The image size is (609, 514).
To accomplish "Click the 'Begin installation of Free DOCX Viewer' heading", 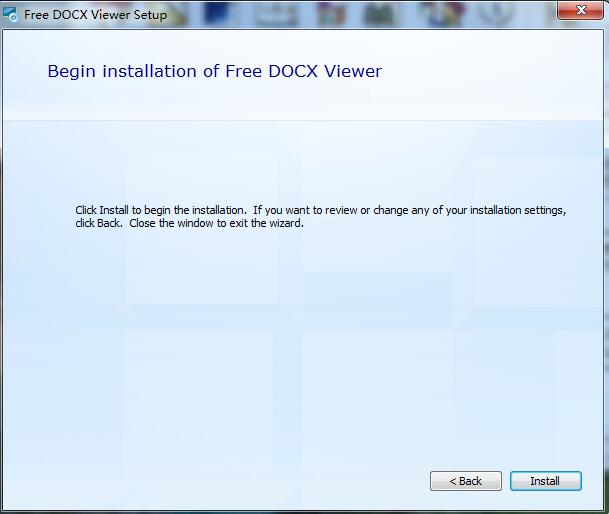I will coord(215,71).
